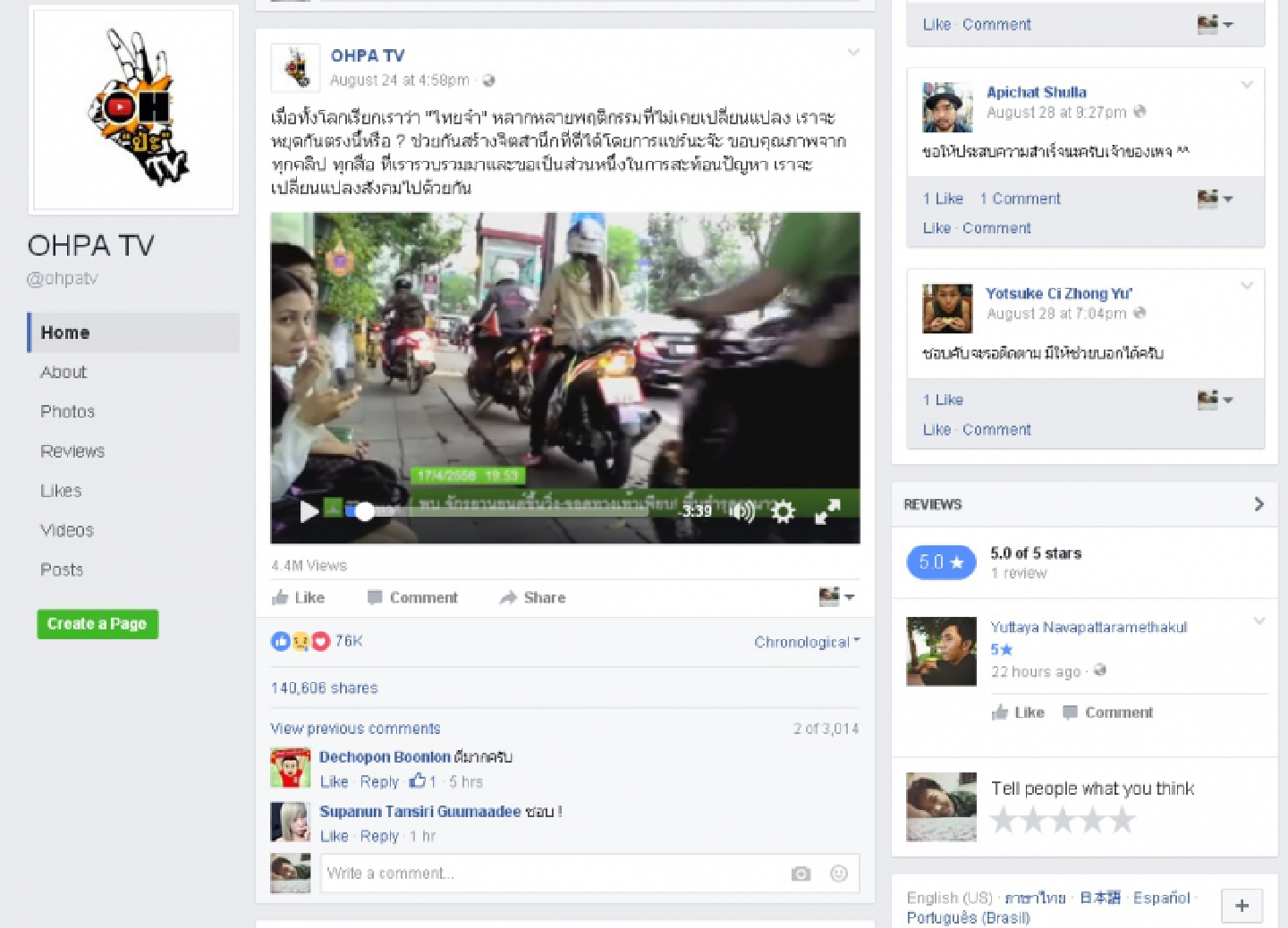Attach a photo with camera icon
This screenshot has width=1288, height=928.
pos(801,873)
